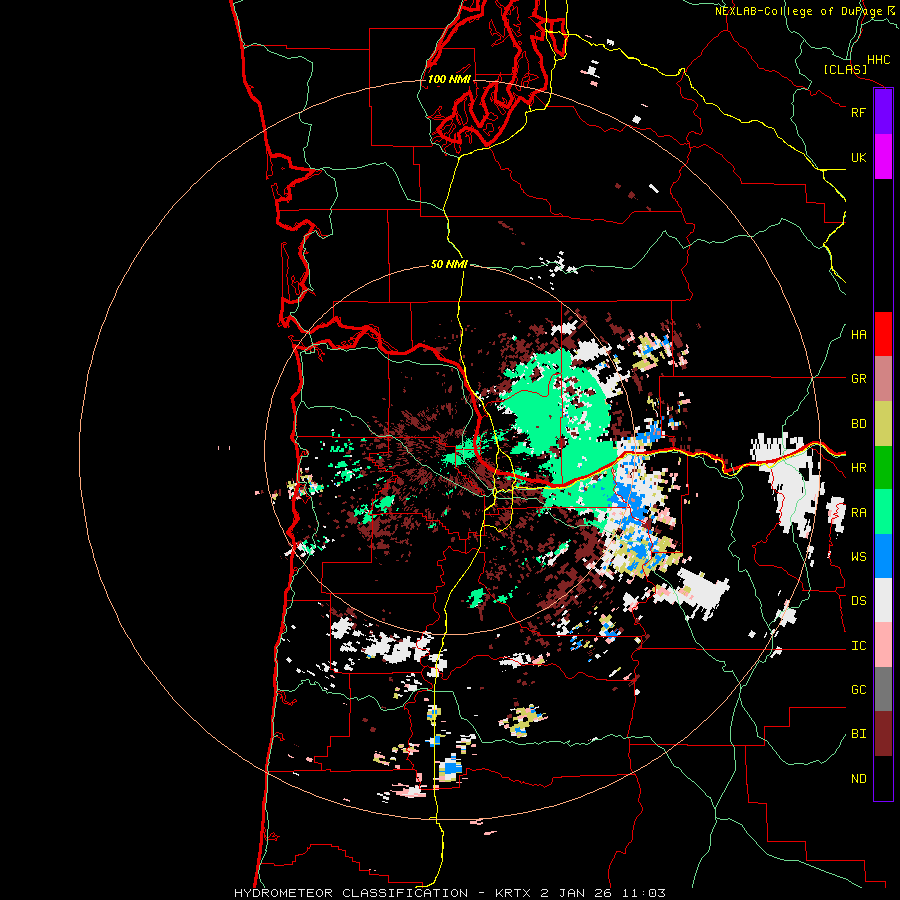This screenshot has width=900, height=900.
Task: Click the BD legend label
Action: click(858, 424)
